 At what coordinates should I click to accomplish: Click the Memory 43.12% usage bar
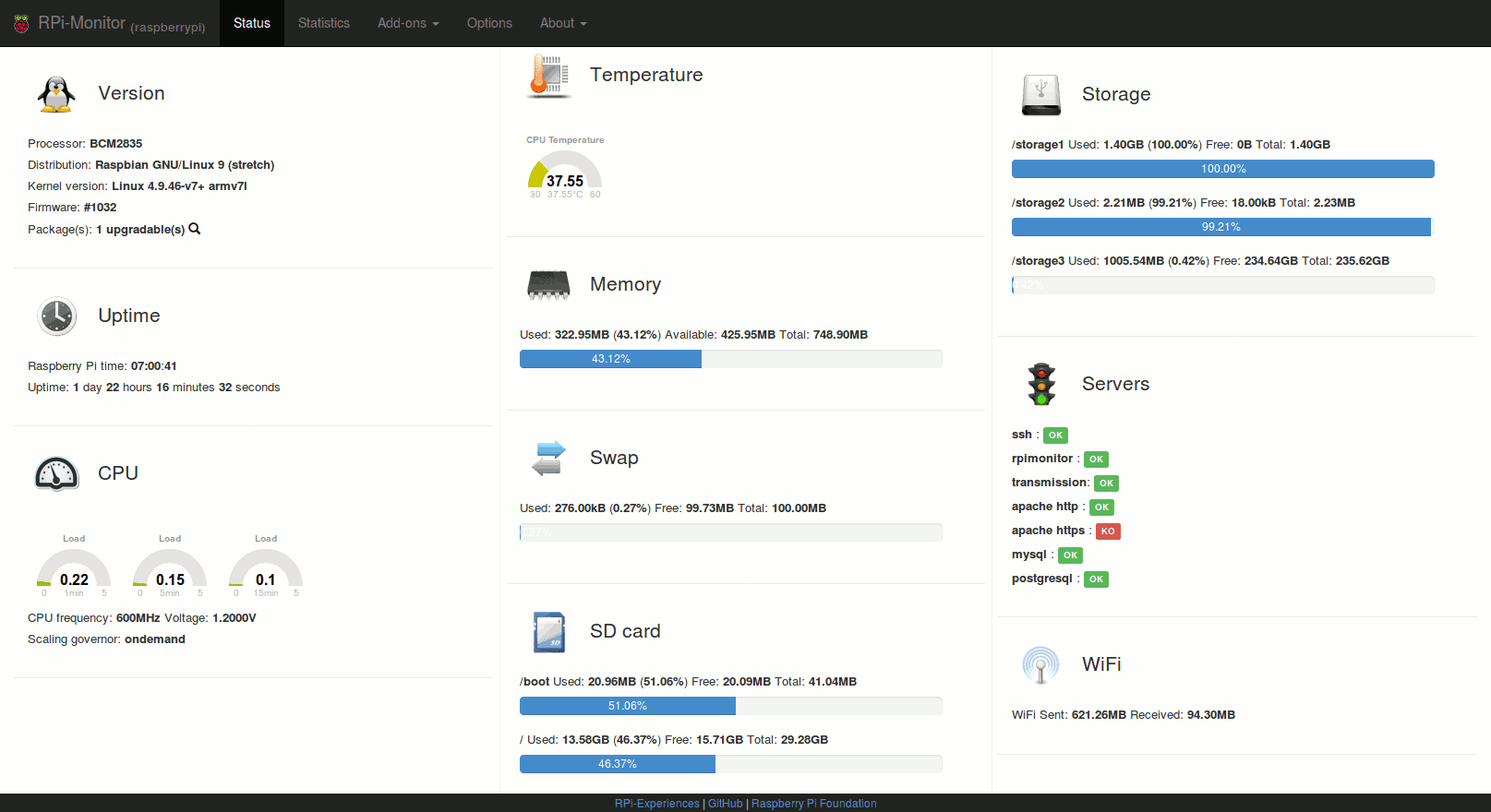coord(731,359)
